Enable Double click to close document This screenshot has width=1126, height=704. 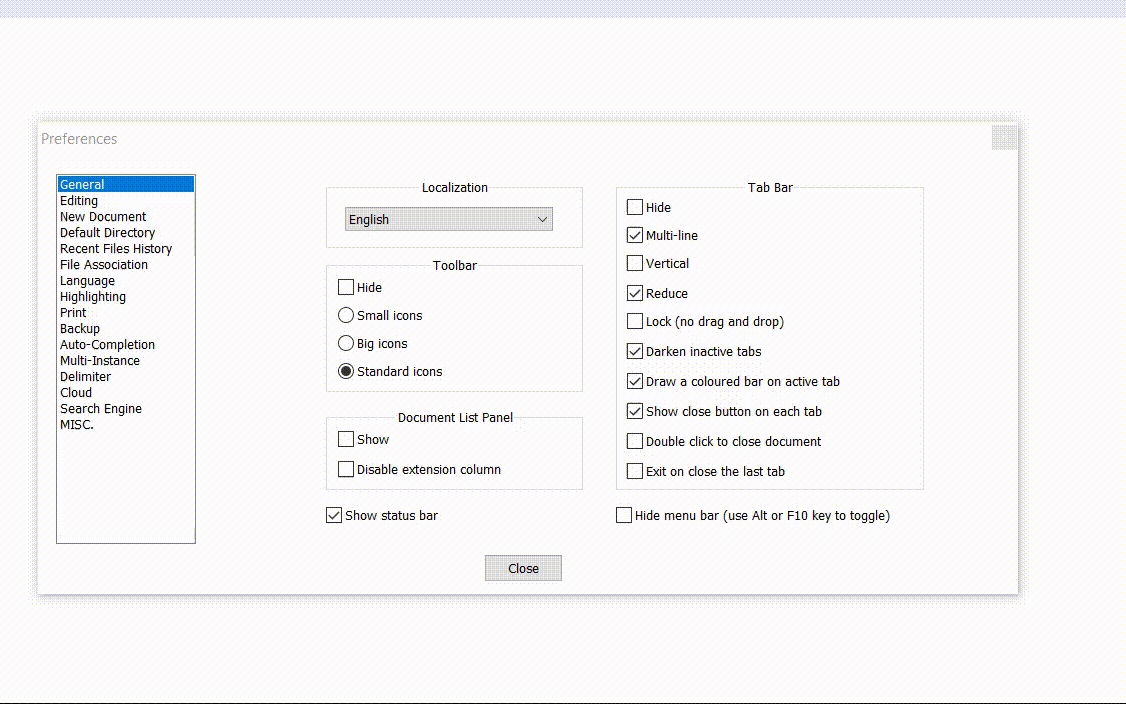click(x=635, y=441)
